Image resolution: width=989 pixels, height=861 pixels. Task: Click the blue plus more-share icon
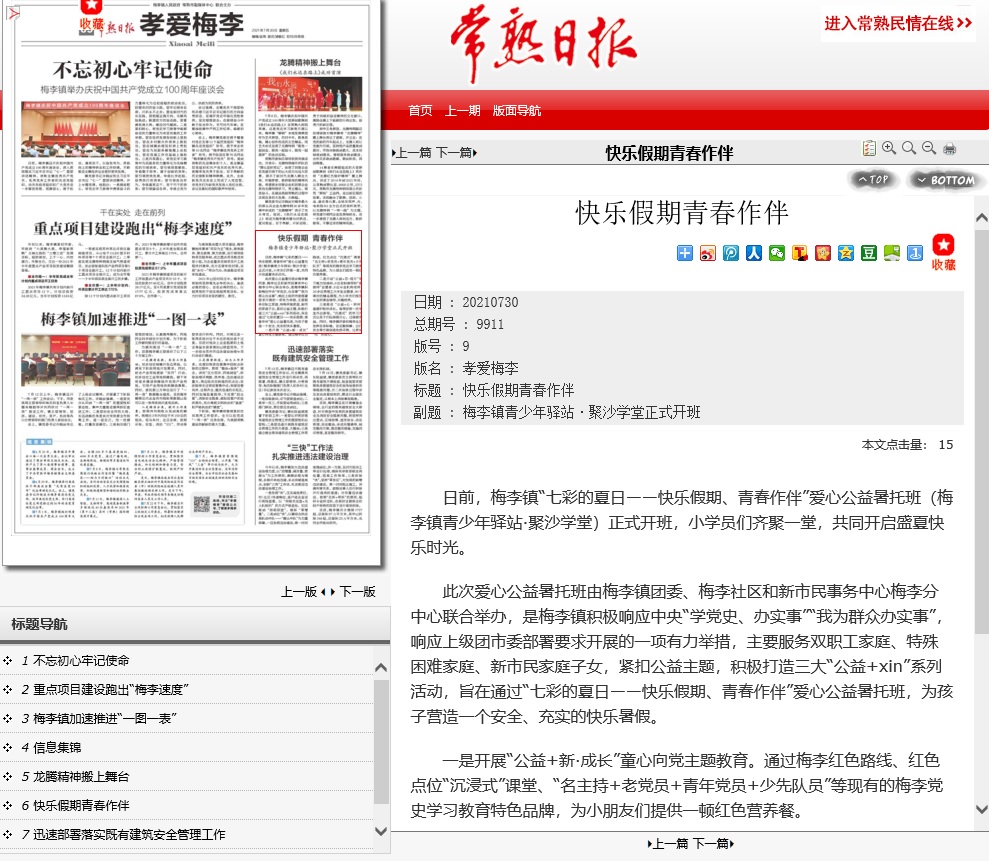pyautogui.click(x=684, y=253)
